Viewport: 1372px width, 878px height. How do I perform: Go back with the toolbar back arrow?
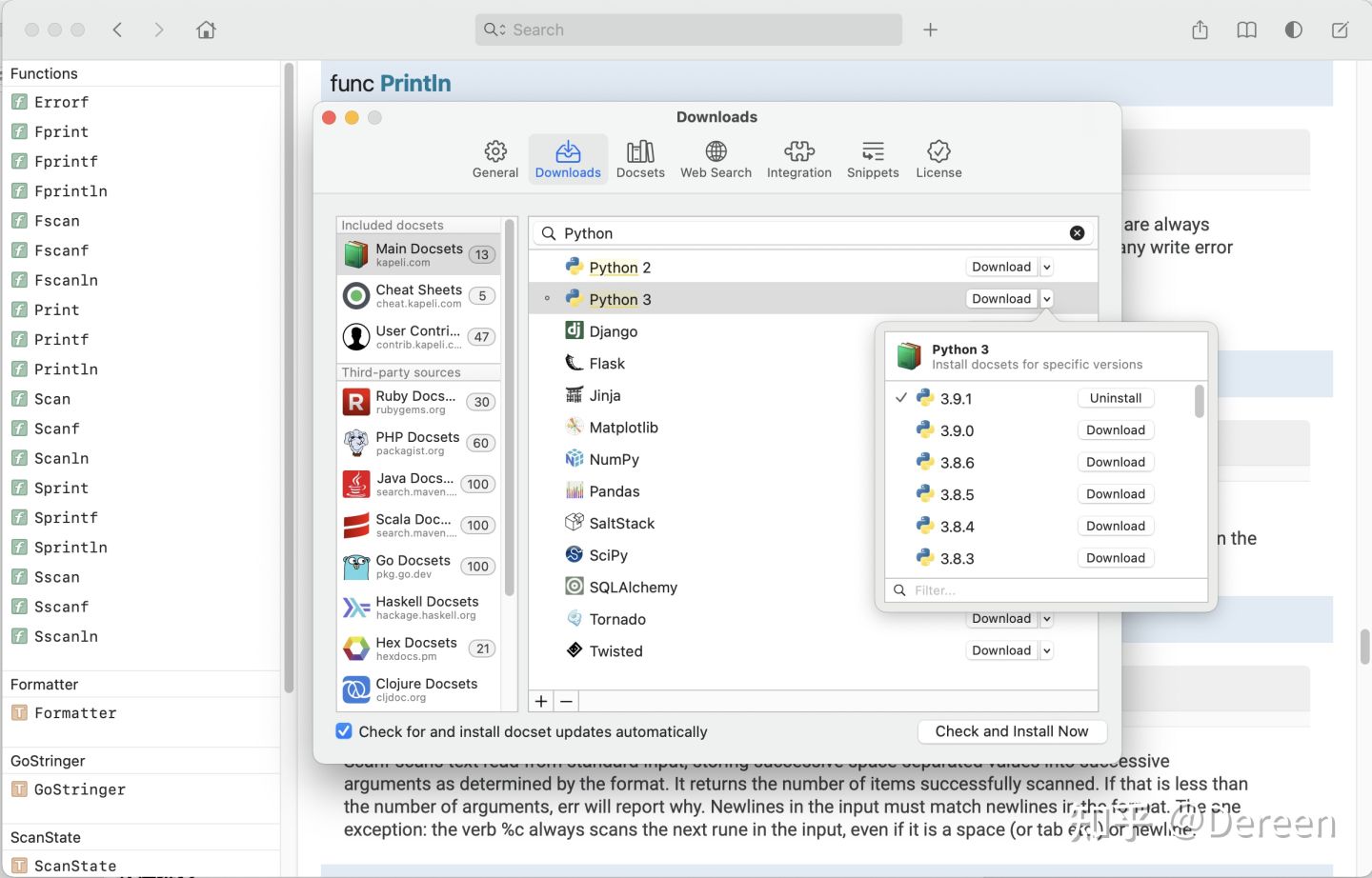tap(118, 30)
